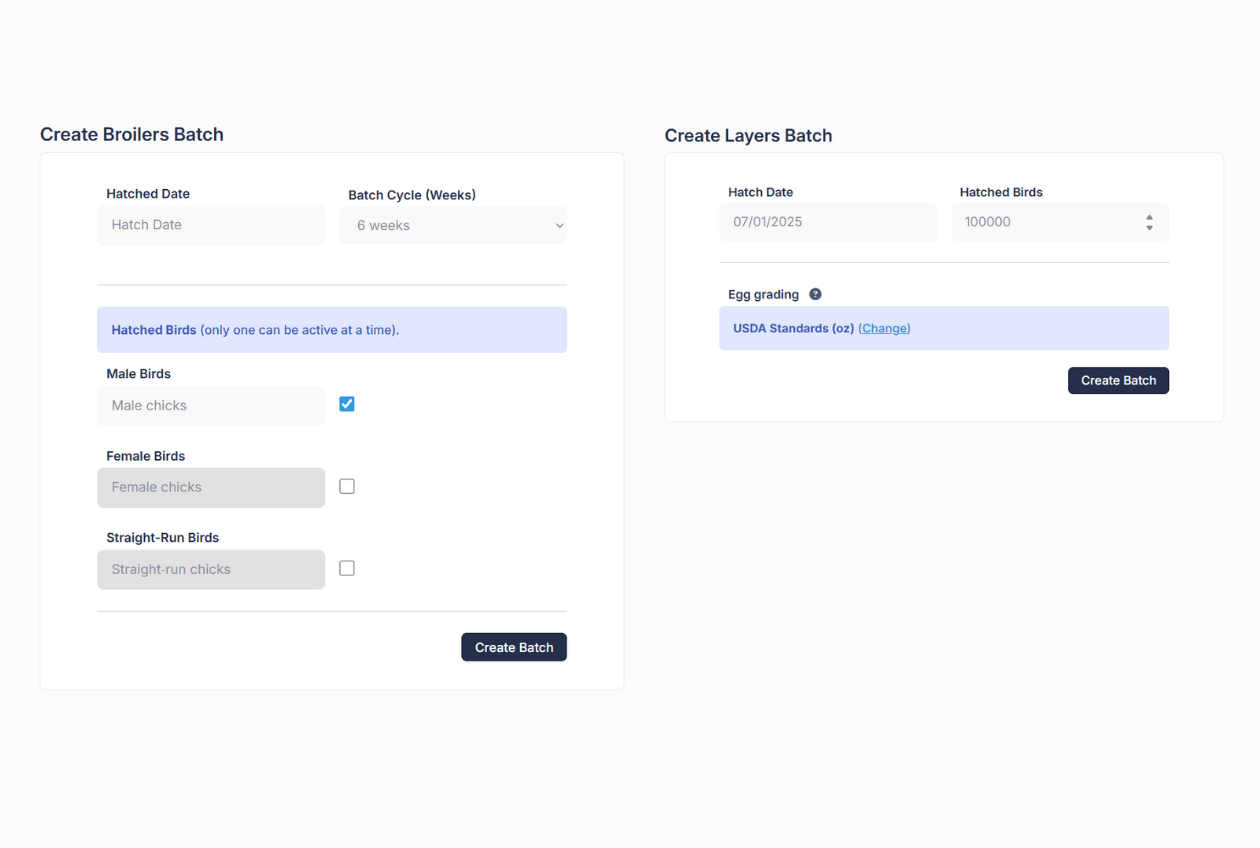This screenshot has width=1260, height=848.
Task: Click the USDA Standards (oz) text
Action: [x=793, y=328]
